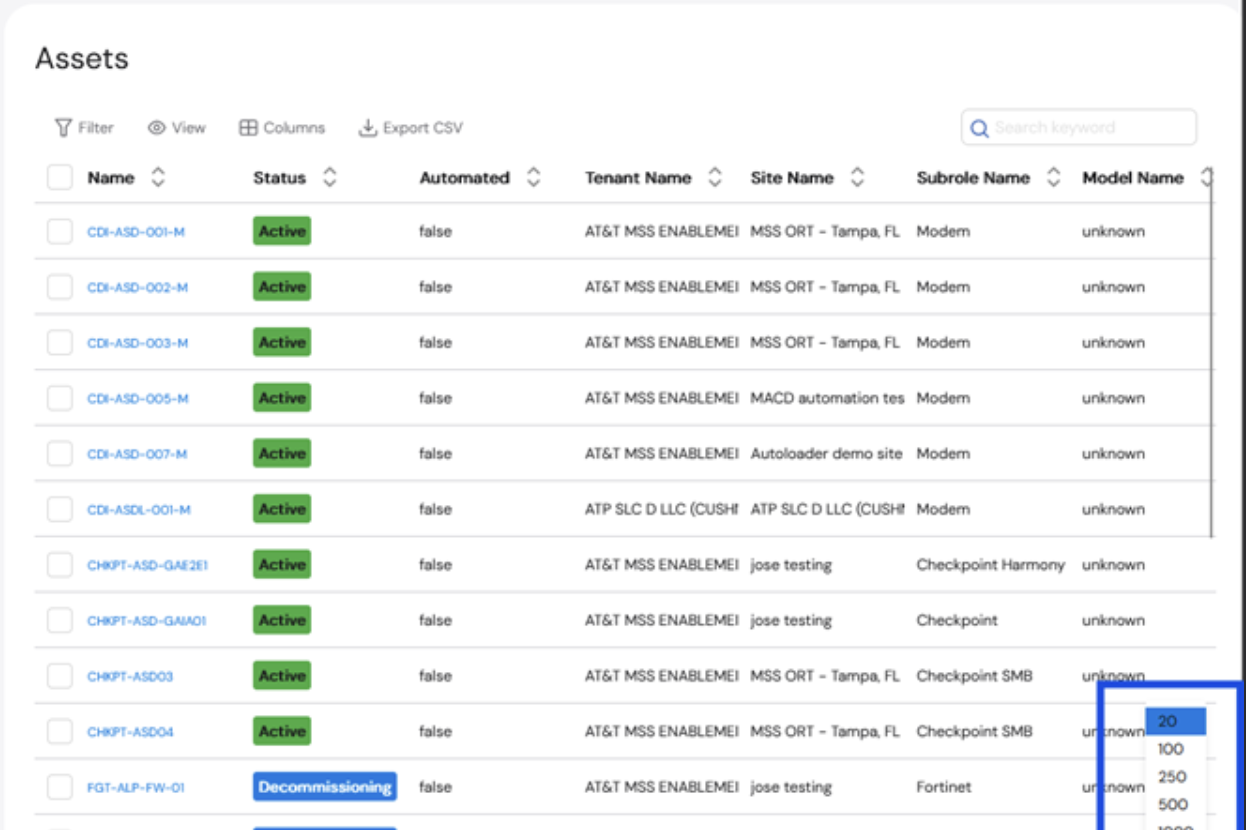Open the Filter funnel tool
This screenshot has width=1246, height=830.
click(x=64, y=128)
